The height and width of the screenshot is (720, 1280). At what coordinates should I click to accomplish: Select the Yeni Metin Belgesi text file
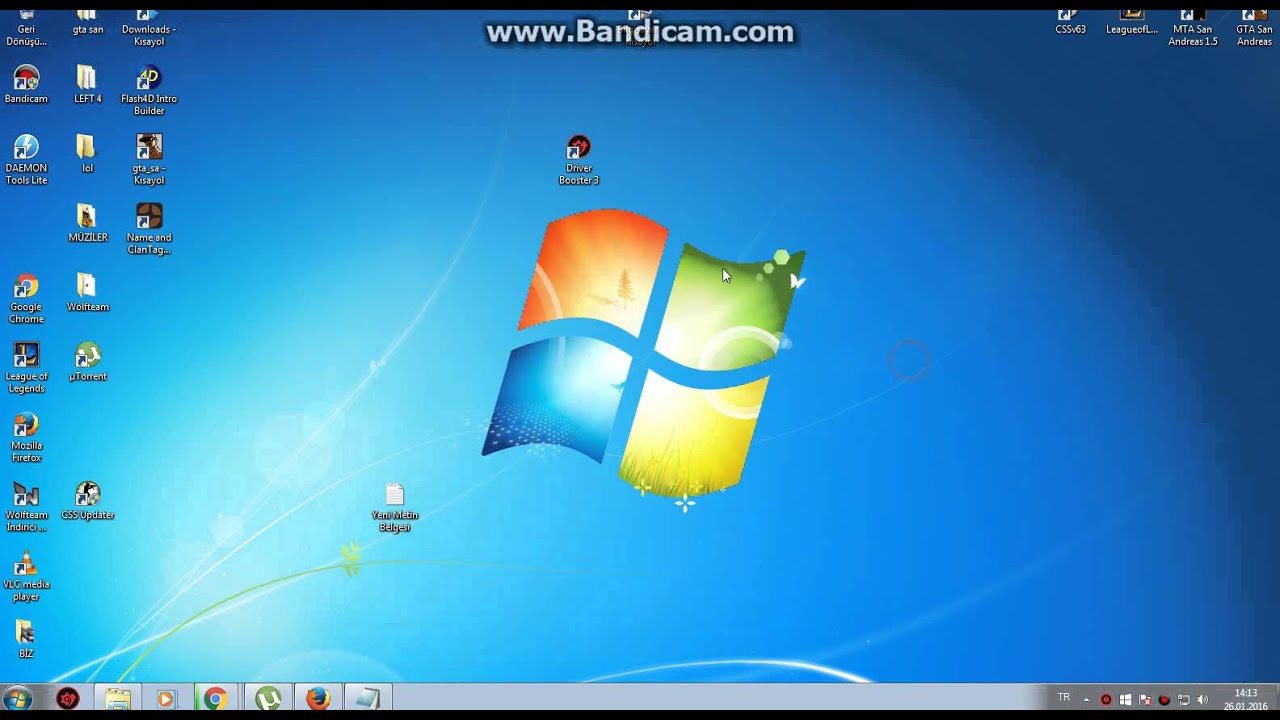(394, 507)
